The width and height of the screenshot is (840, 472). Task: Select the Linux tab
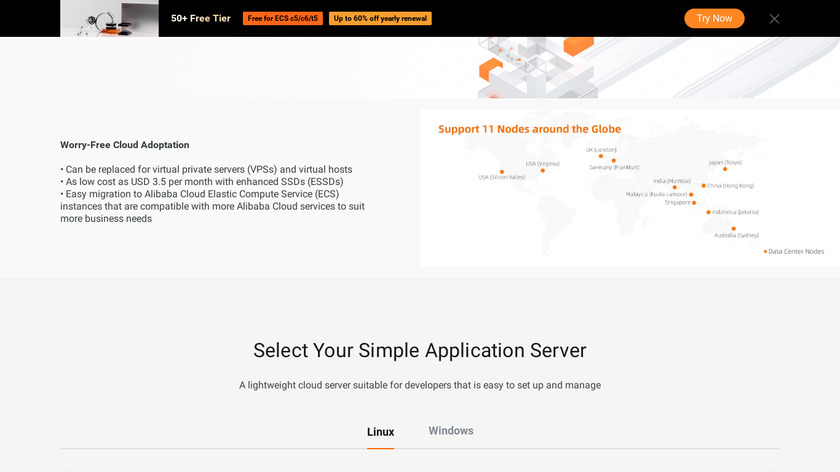(x=380, y=432)
